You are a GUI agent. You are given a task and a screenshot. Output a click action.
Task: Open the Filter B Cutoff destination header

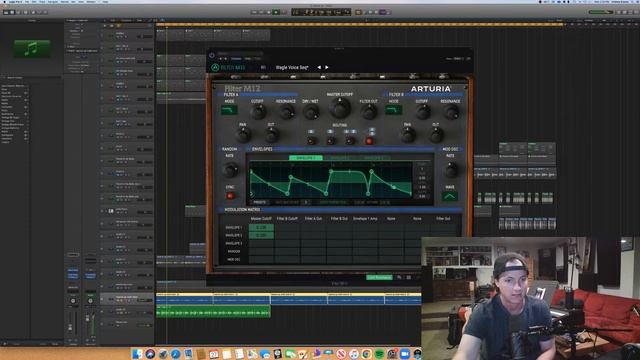coord(287,219)
